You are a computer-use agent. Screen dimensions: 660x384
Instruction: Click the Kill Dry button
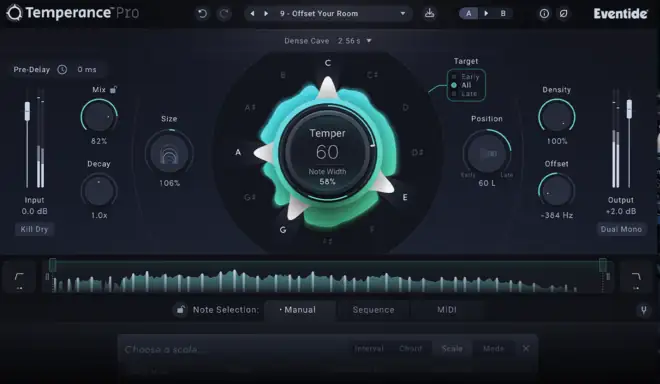tap(34, 229)
